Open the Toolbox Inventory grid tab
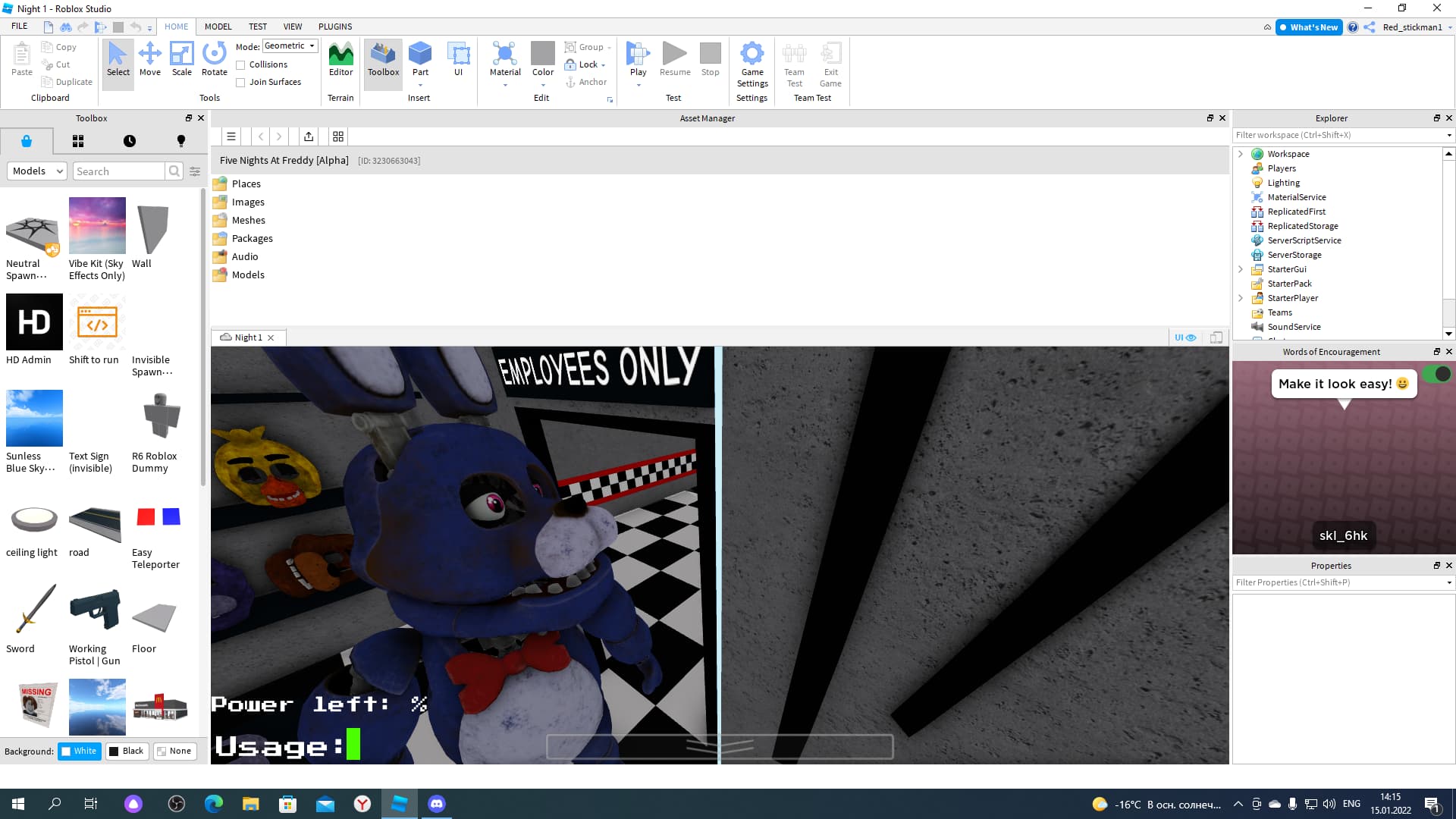 [x=78, y=141]
